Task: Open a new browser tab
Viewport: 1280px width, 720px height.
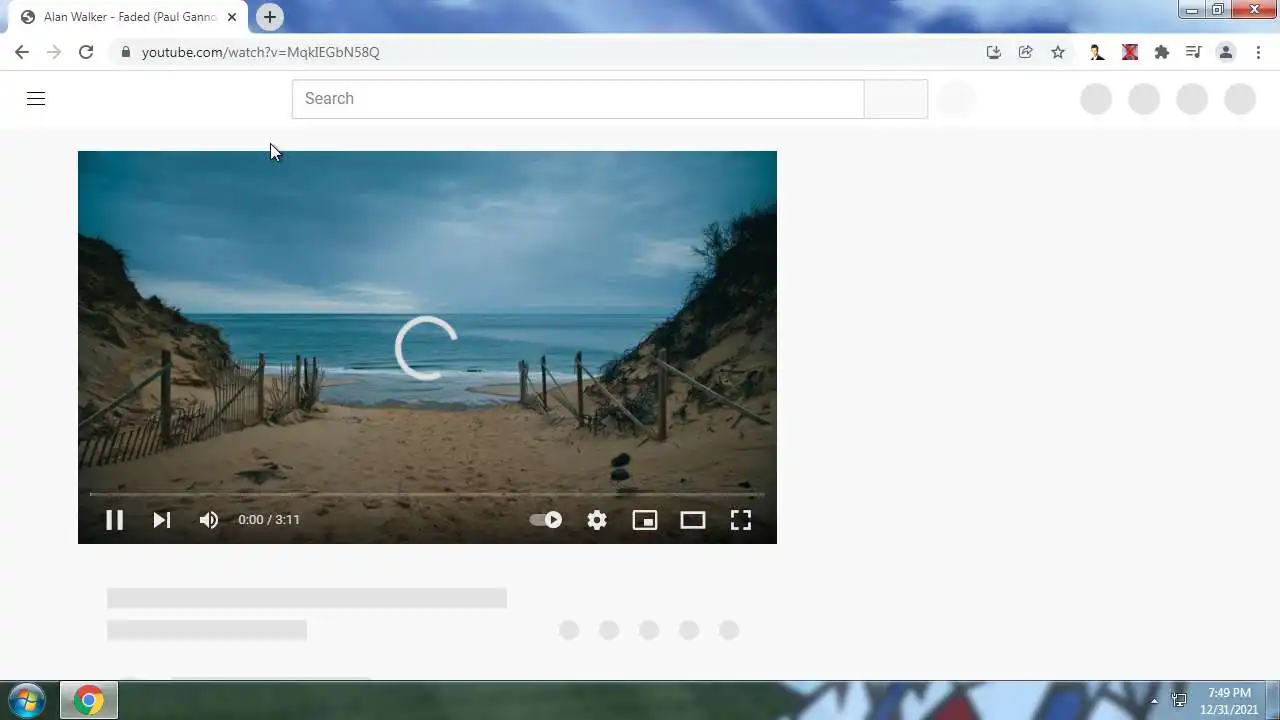Action: [x=269, y=17]
